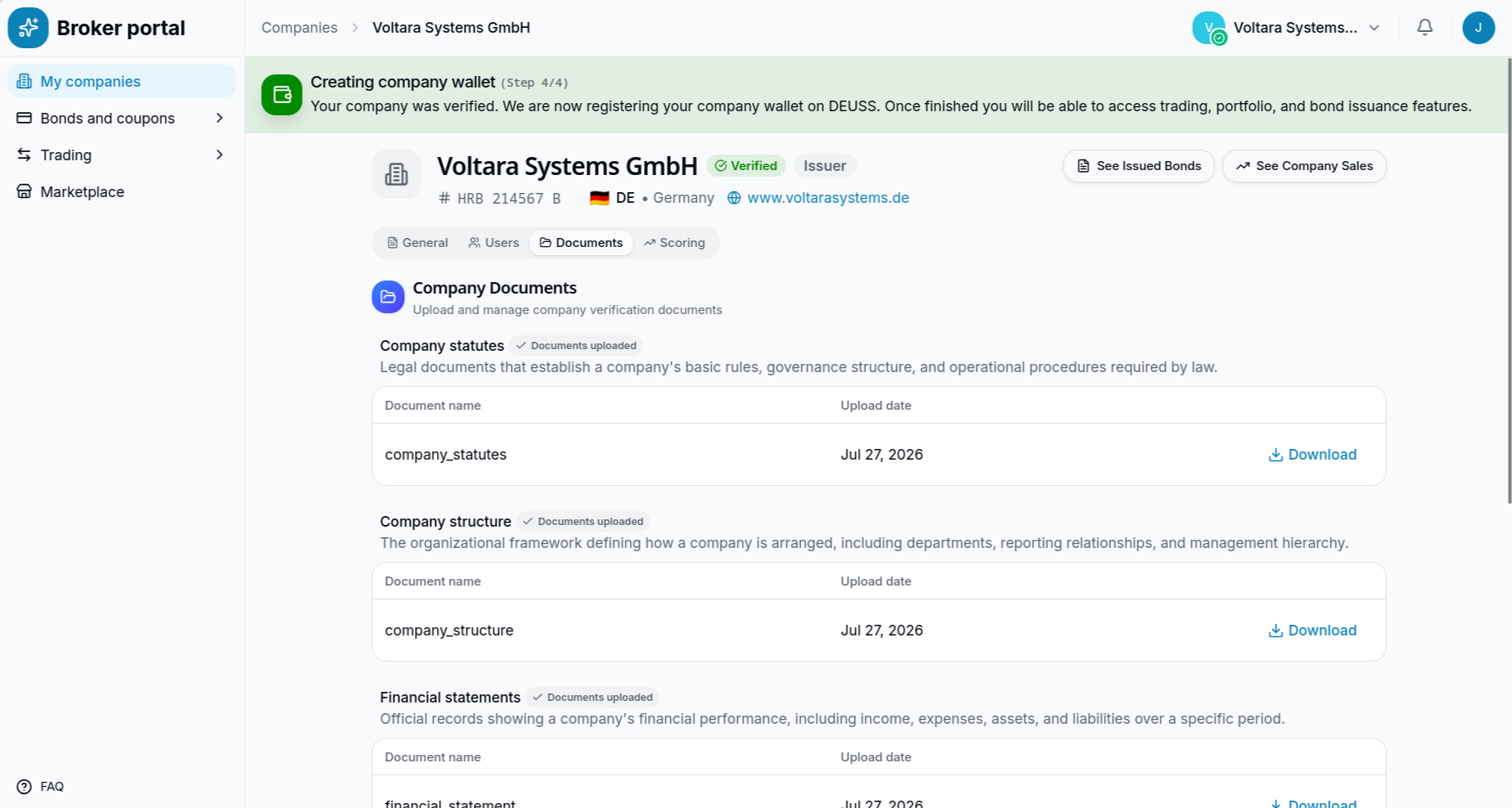Viewport: 1512px width, 808px height.
Task: Download the company_statutes document
Action: click(x=1312, y=455)
